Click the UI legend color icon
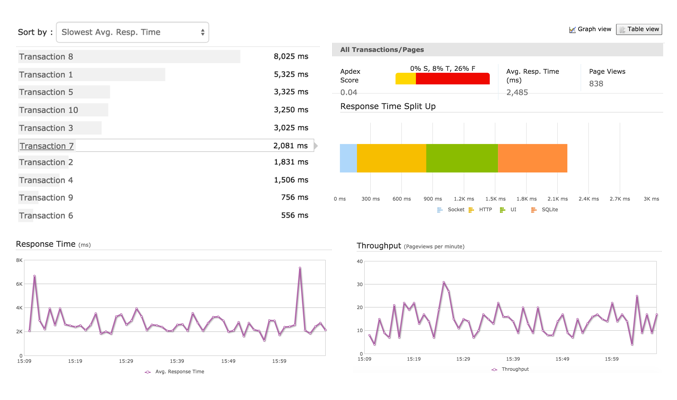This screenshot has width=677, height=400. (x=503, y=210)
